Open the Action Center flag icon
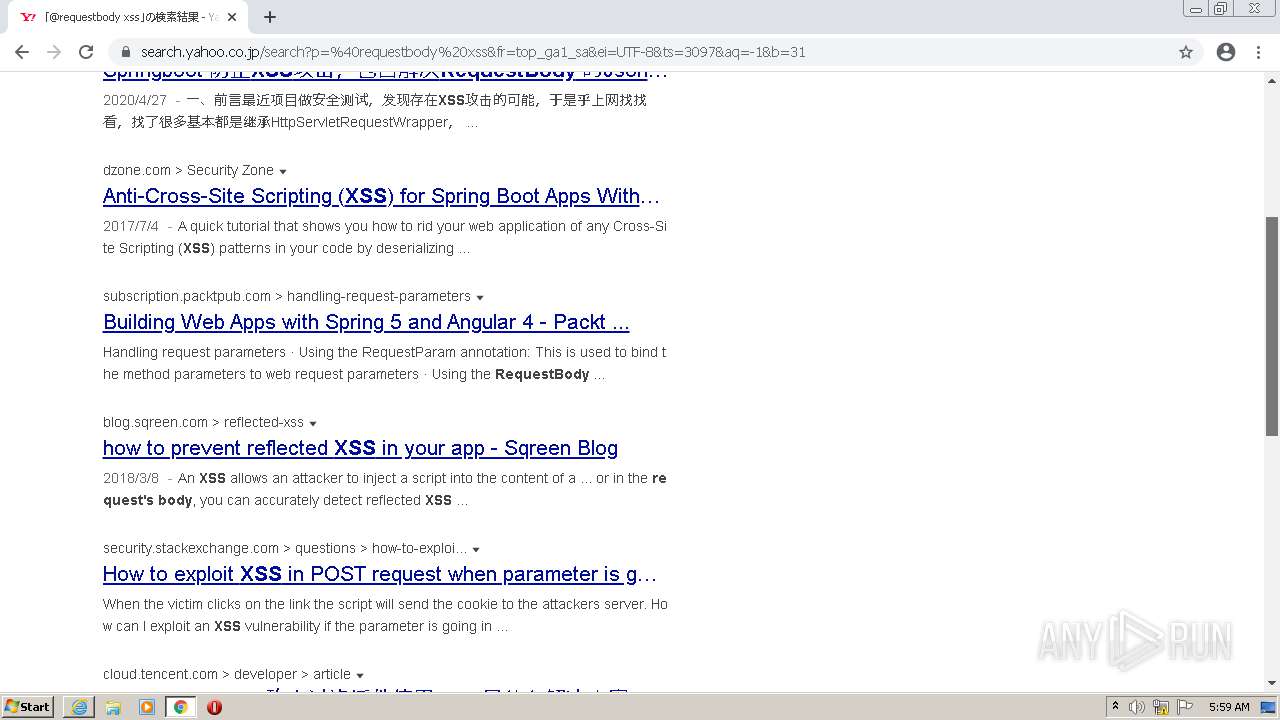Image resolution: width=1280 pixels, height=720 pixels. point(1185,707)
